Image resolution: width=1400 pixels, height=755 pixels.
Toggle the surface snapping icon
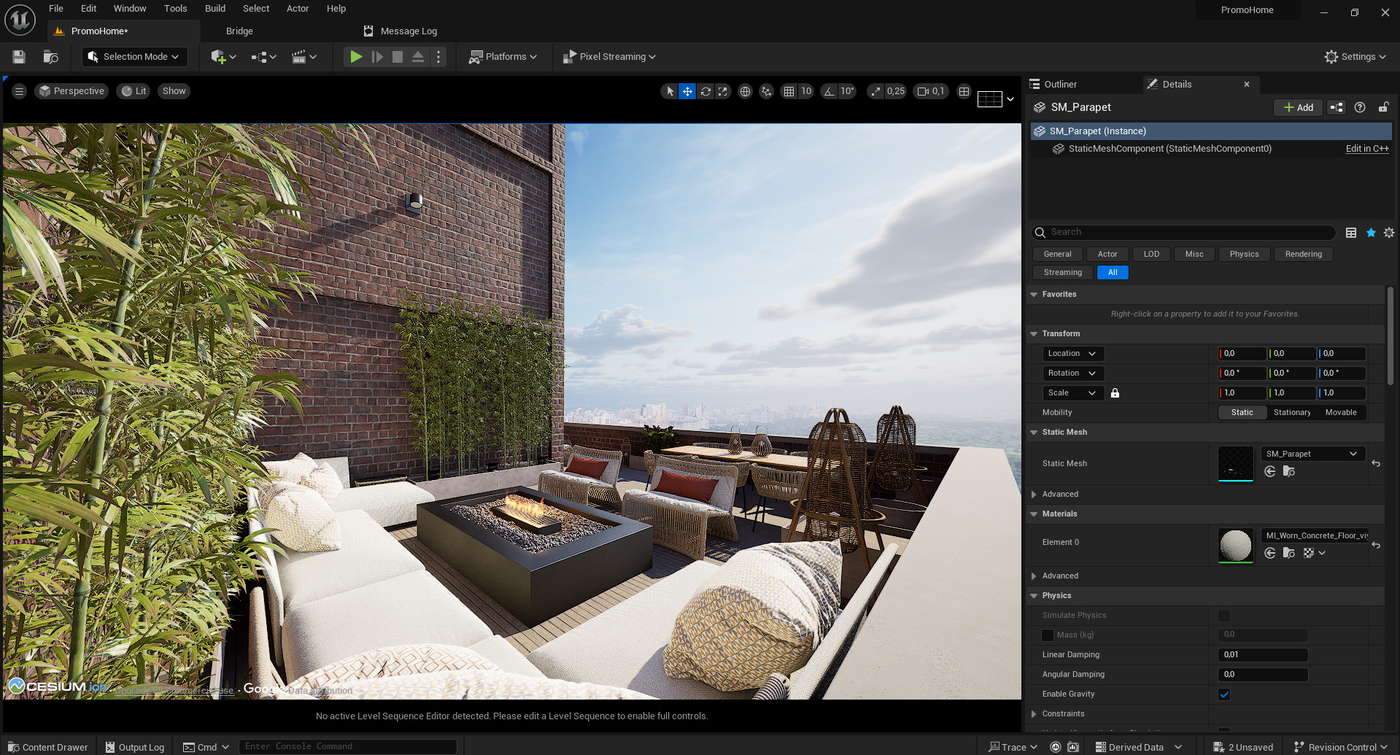(766, 91)
